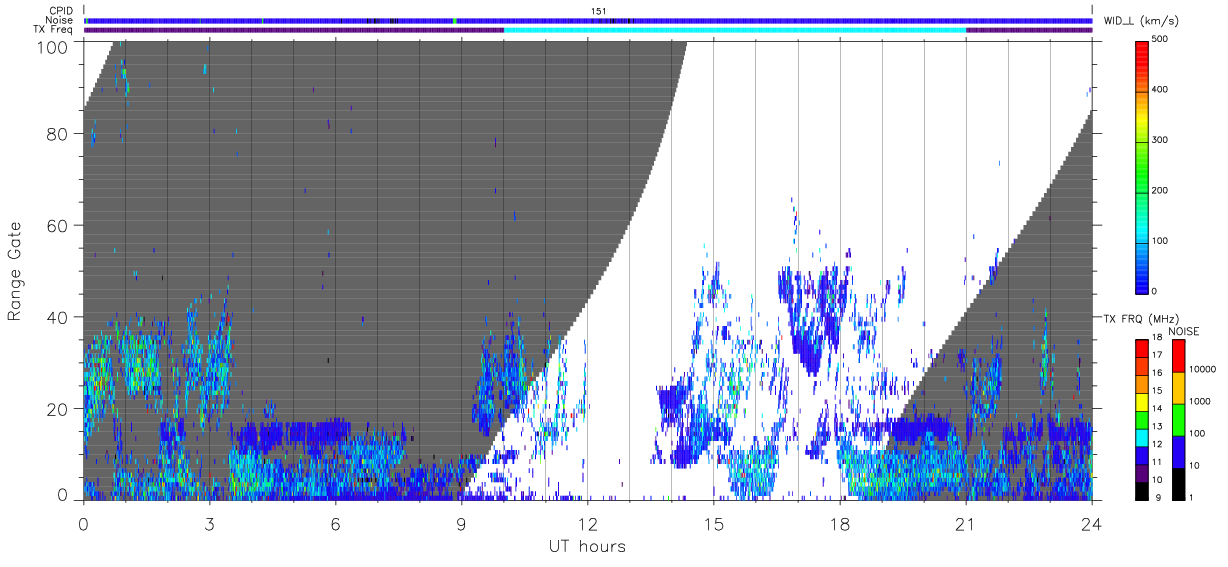The width and height of the screenshot is (1228, 567).
Task: Click the Range Gate y-axis title
Action: pyautogui.click(x=15, y=270)
